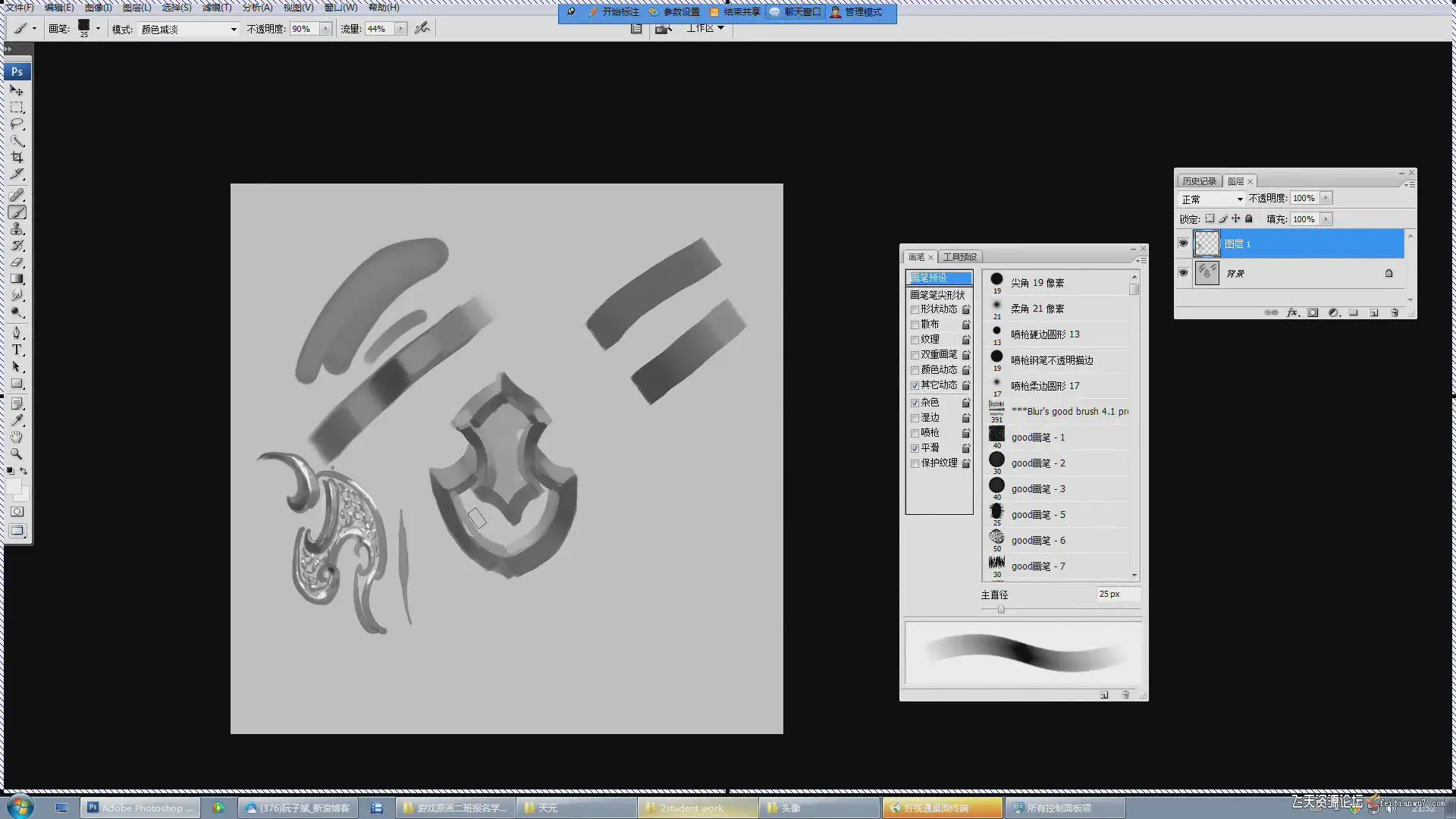Choose the good画笔 - 3 brush preset

tap(1038, 489)
